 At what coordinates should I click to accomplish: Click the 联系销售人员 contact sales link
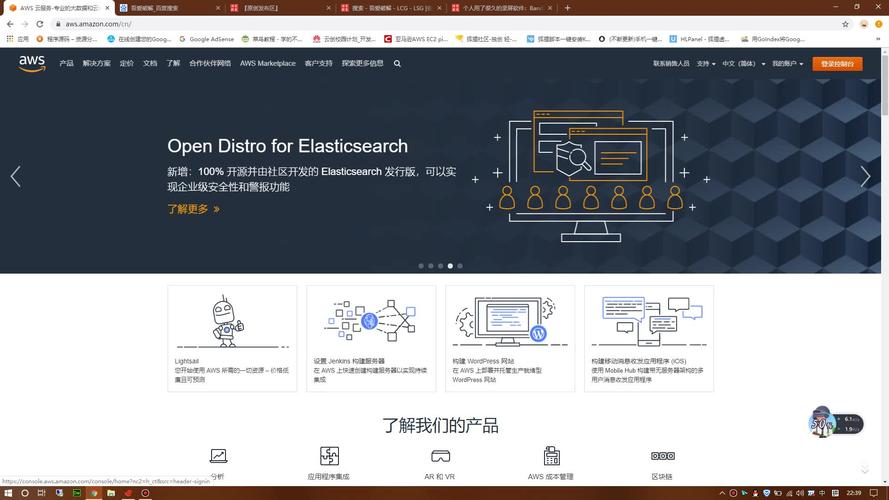coord(671,63)
